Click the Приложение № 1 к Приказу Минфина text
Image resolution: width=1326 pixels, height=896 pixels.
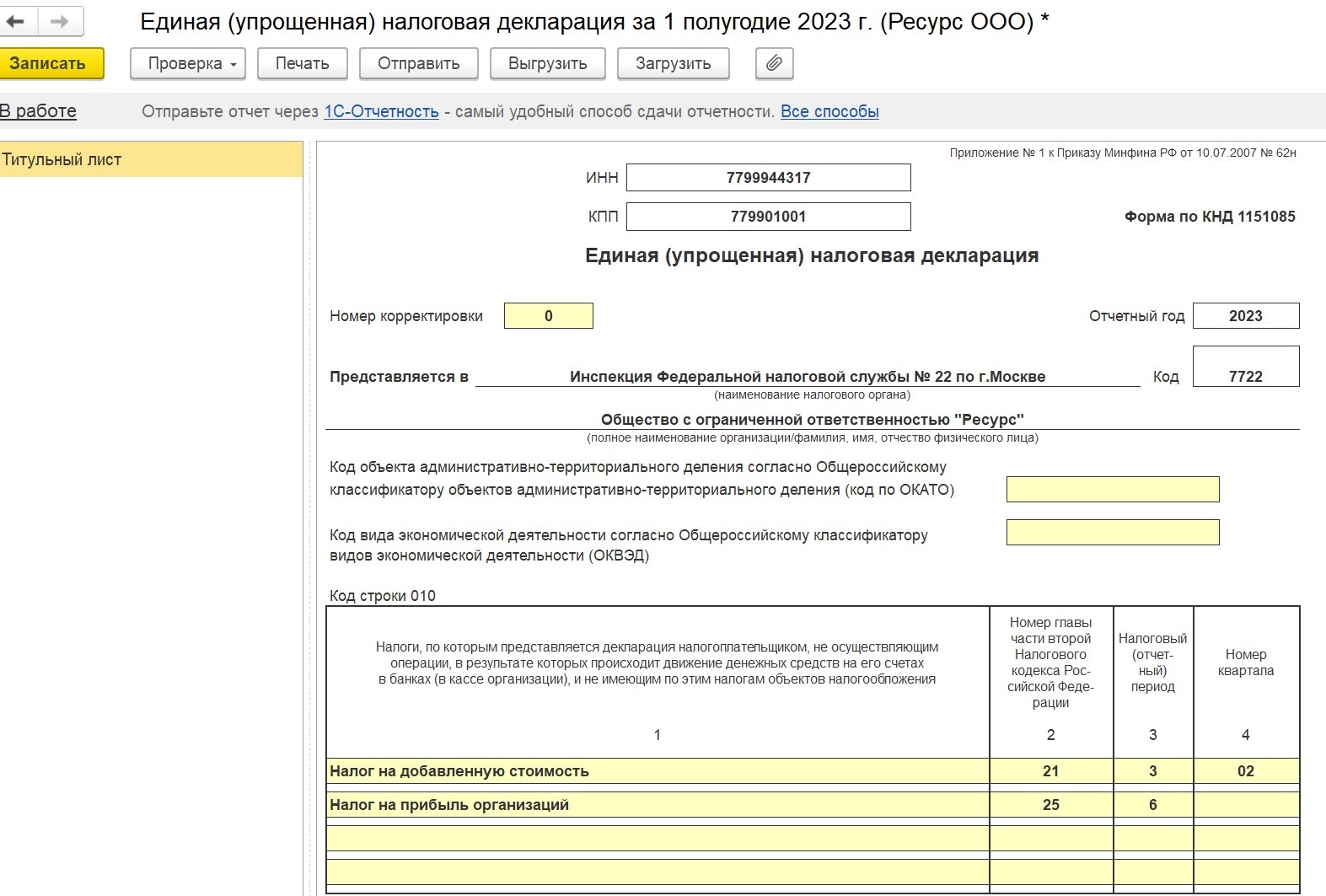point(1123,153)
